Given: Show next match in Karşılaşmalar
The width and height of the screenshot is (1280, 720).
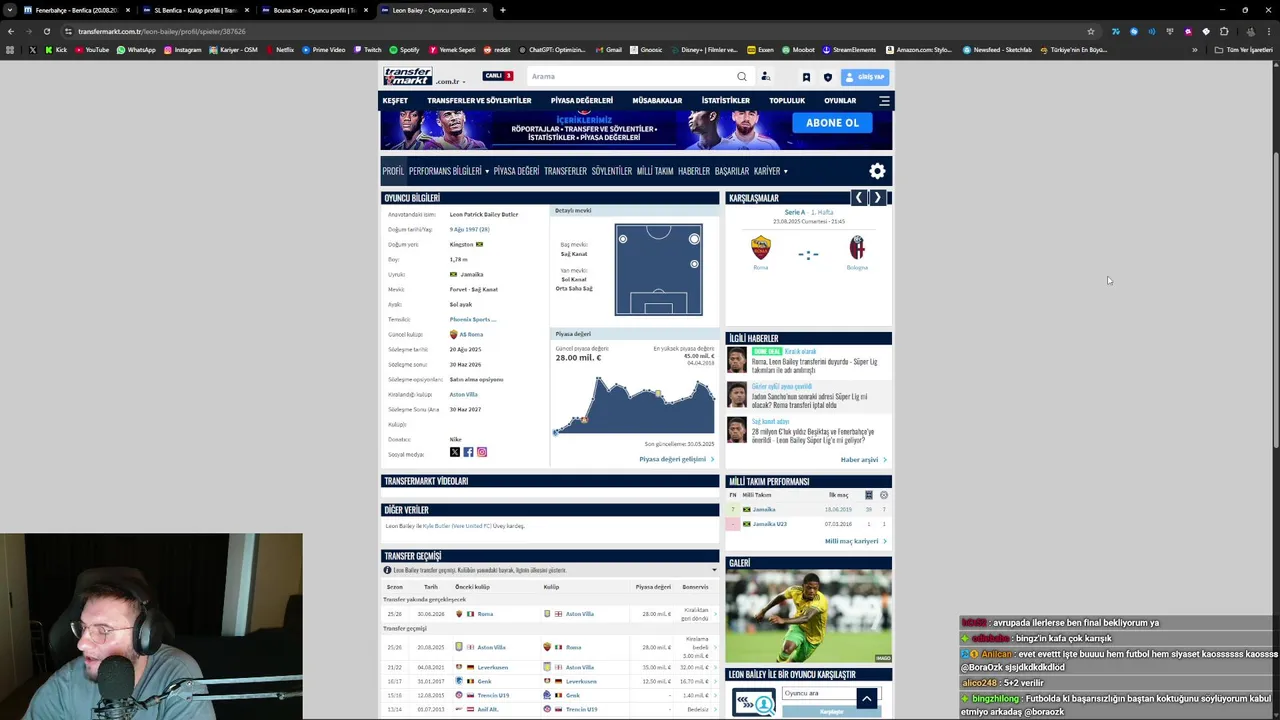Looking at the screenshot, I should tap(877, 198).
